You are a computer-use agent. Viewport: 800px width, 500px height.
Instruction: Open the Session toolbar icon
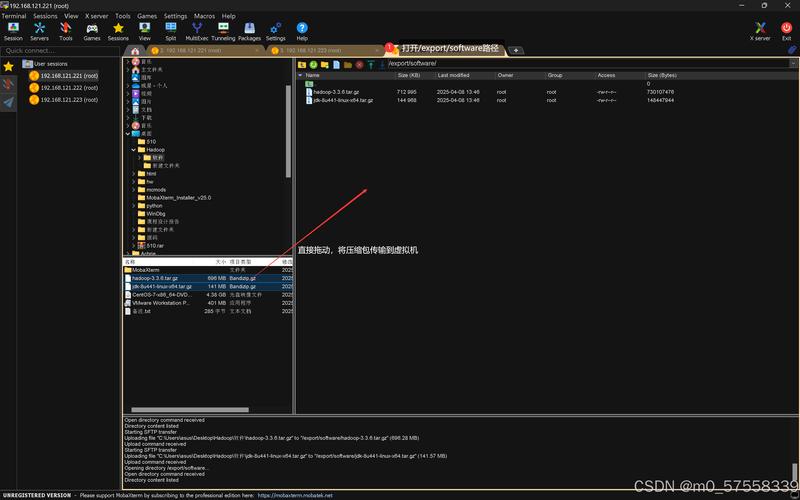(x=13, y=31)
